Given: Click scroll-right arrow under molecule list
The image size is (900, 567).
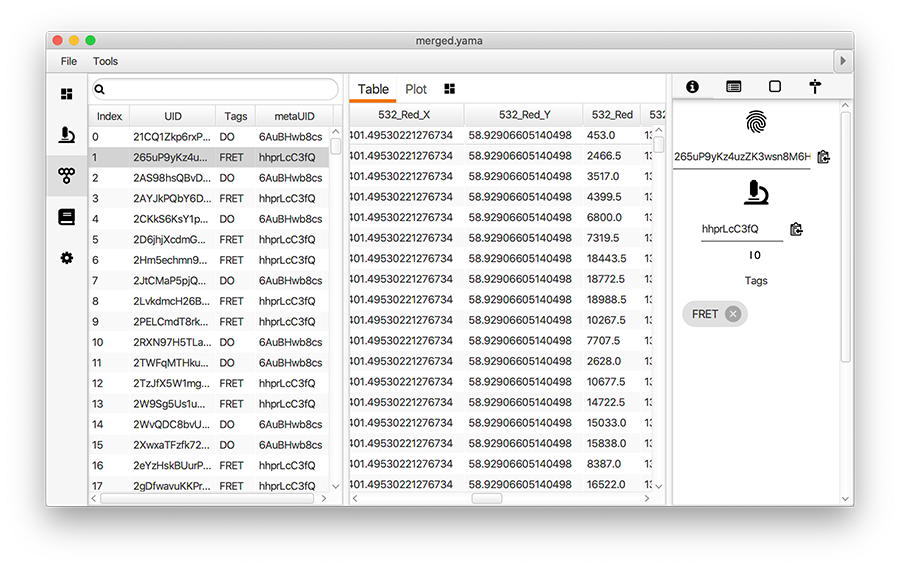Looking at the screenshot, I should coord(324,499).
